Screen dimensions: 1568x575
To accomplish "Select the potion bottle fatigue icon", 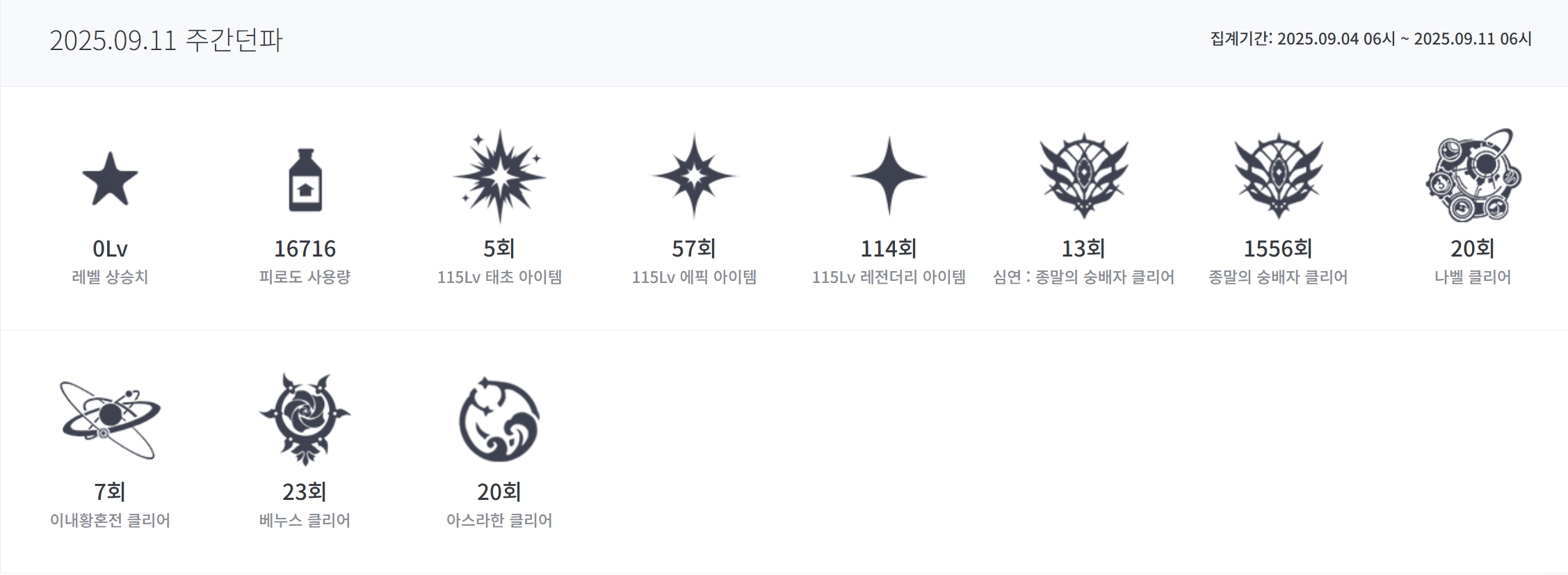I will [305, 179].
